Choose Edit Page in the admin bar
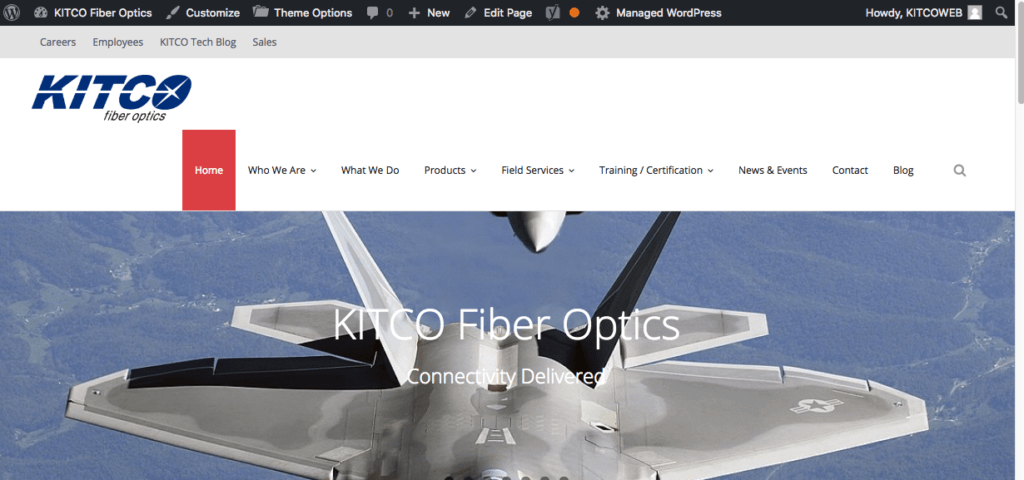1024x480 pixels. coord(498,12)
